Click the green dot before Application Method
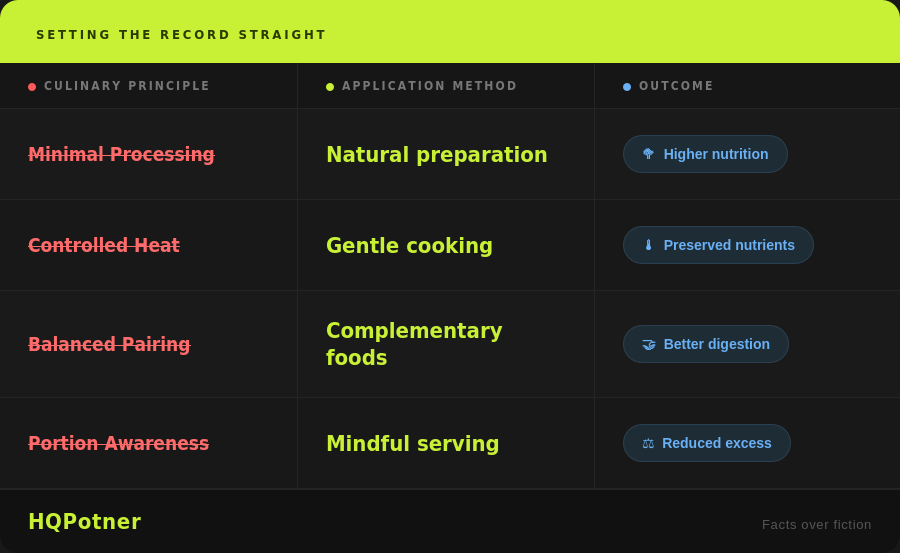 click(x=330, y=87)
